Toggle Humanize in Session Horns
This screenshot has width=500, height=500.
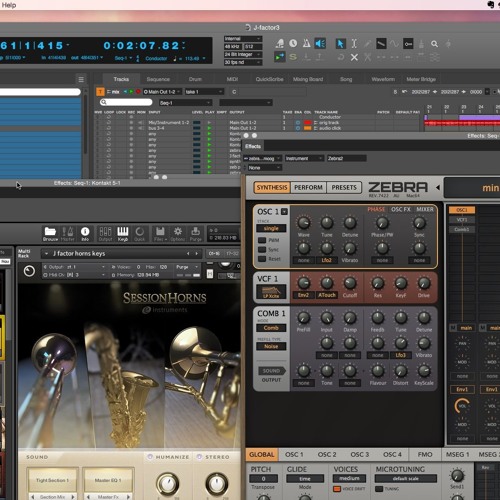(x=150, y=457)
